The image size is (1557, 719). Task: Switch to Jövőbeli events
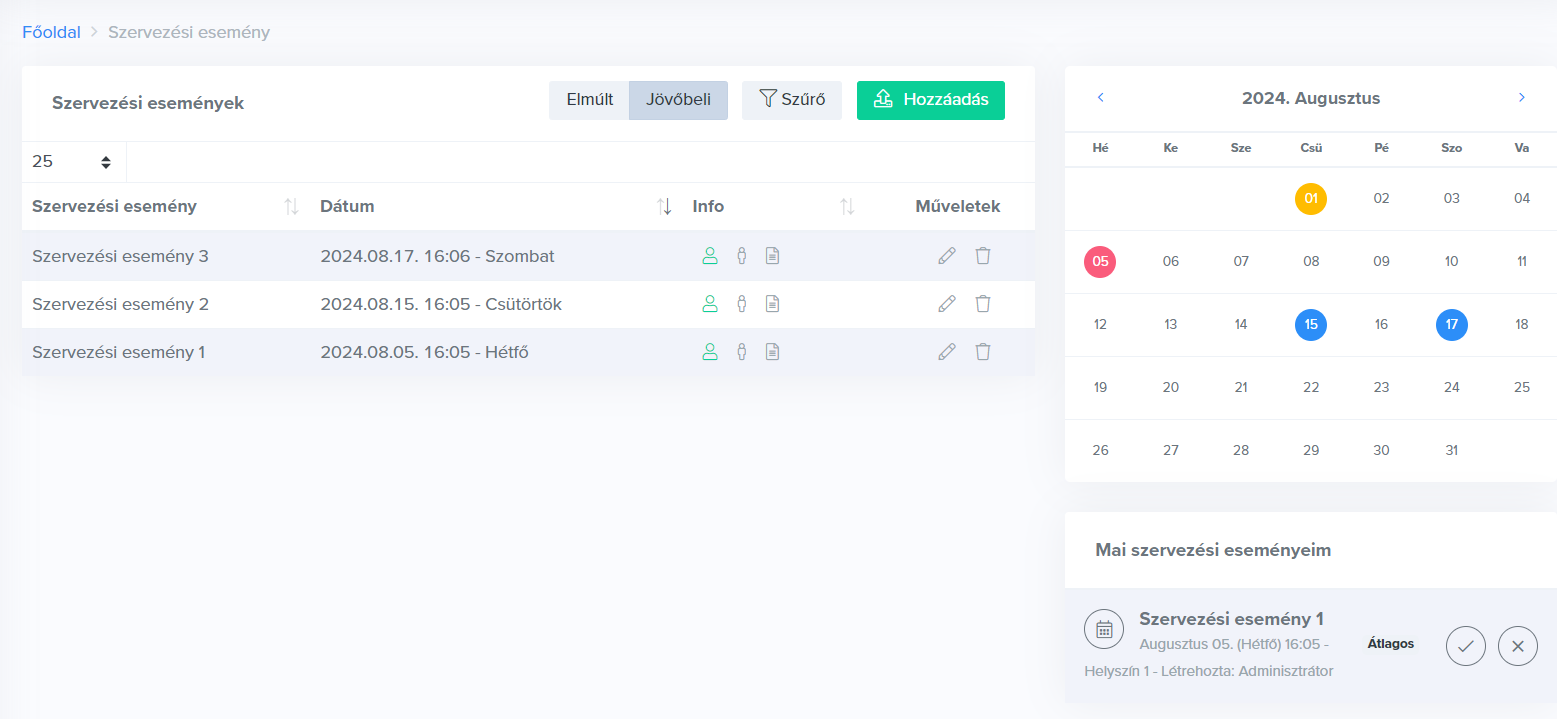coord(678,100)
